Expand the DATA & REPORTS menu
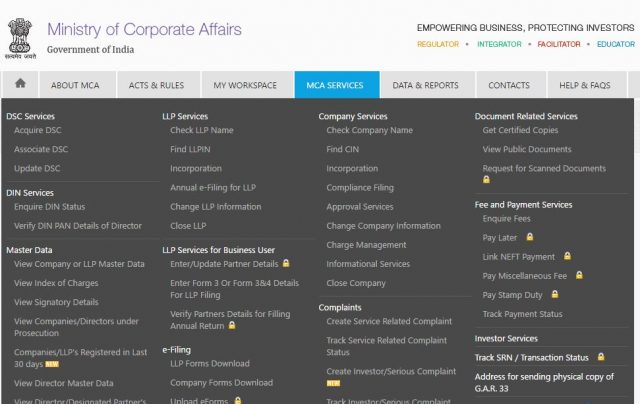 click(x=426, y=85)
